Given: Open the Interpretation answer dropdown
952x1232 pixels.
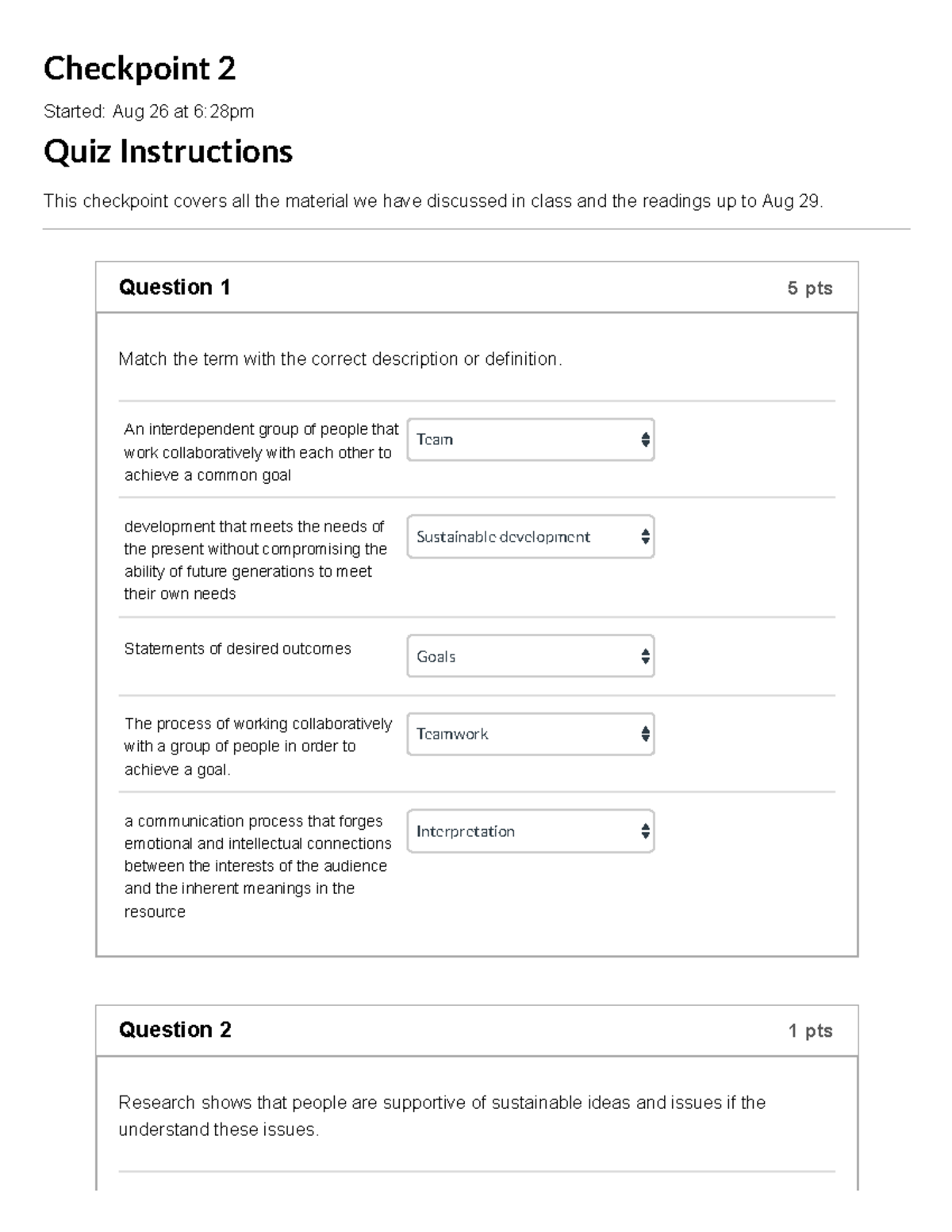Looking at the screenshot, I should 530,831.
